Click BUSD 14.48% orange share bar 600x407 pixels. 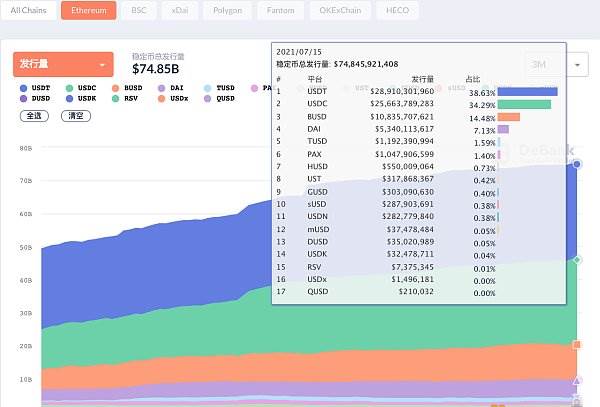click(x=509, y=117)
